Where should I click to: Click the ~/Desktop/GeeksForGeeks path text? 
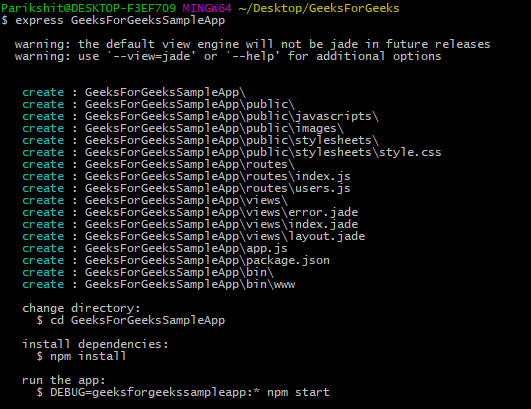tap(319, 8)
